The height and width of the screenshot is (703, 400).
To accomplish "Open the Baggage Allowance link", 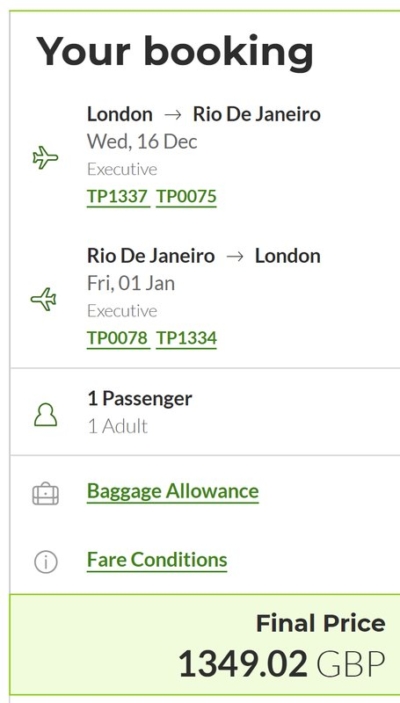I will pyautogui.click(x=173, y=492).
